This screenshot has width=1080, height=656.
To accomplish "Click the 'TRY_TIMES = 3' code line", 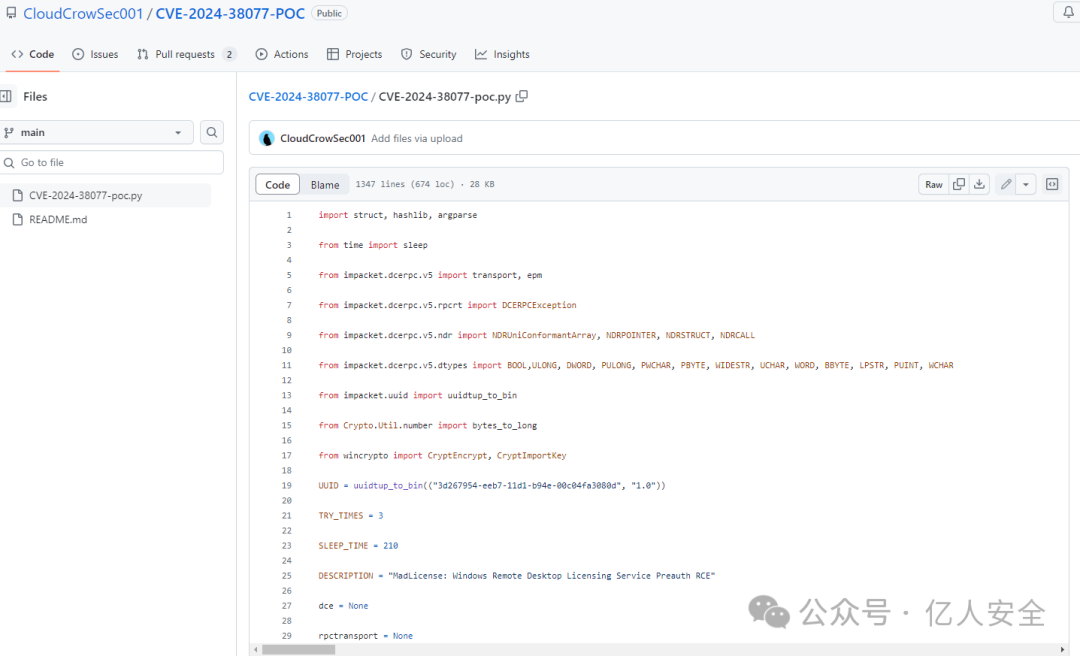I will pos(351,515).
